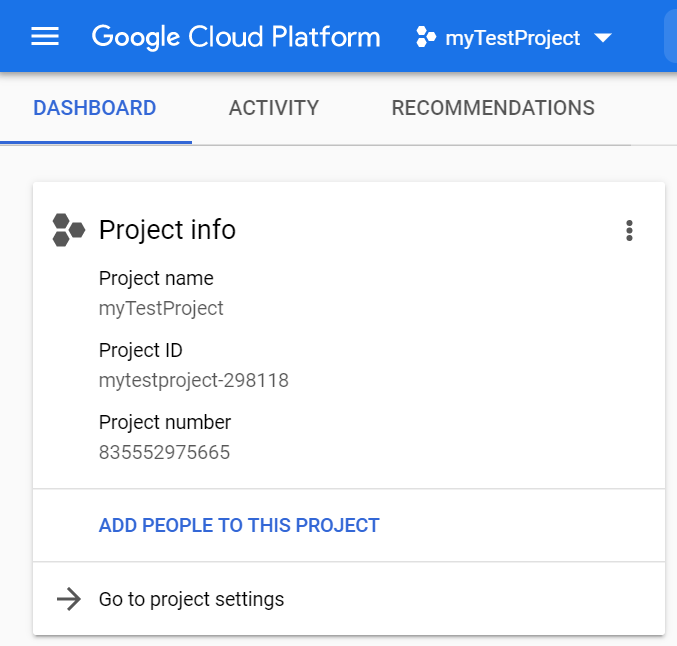677x646 pixels.
Task: Click the Project info card heading
Action: point(167,230)
